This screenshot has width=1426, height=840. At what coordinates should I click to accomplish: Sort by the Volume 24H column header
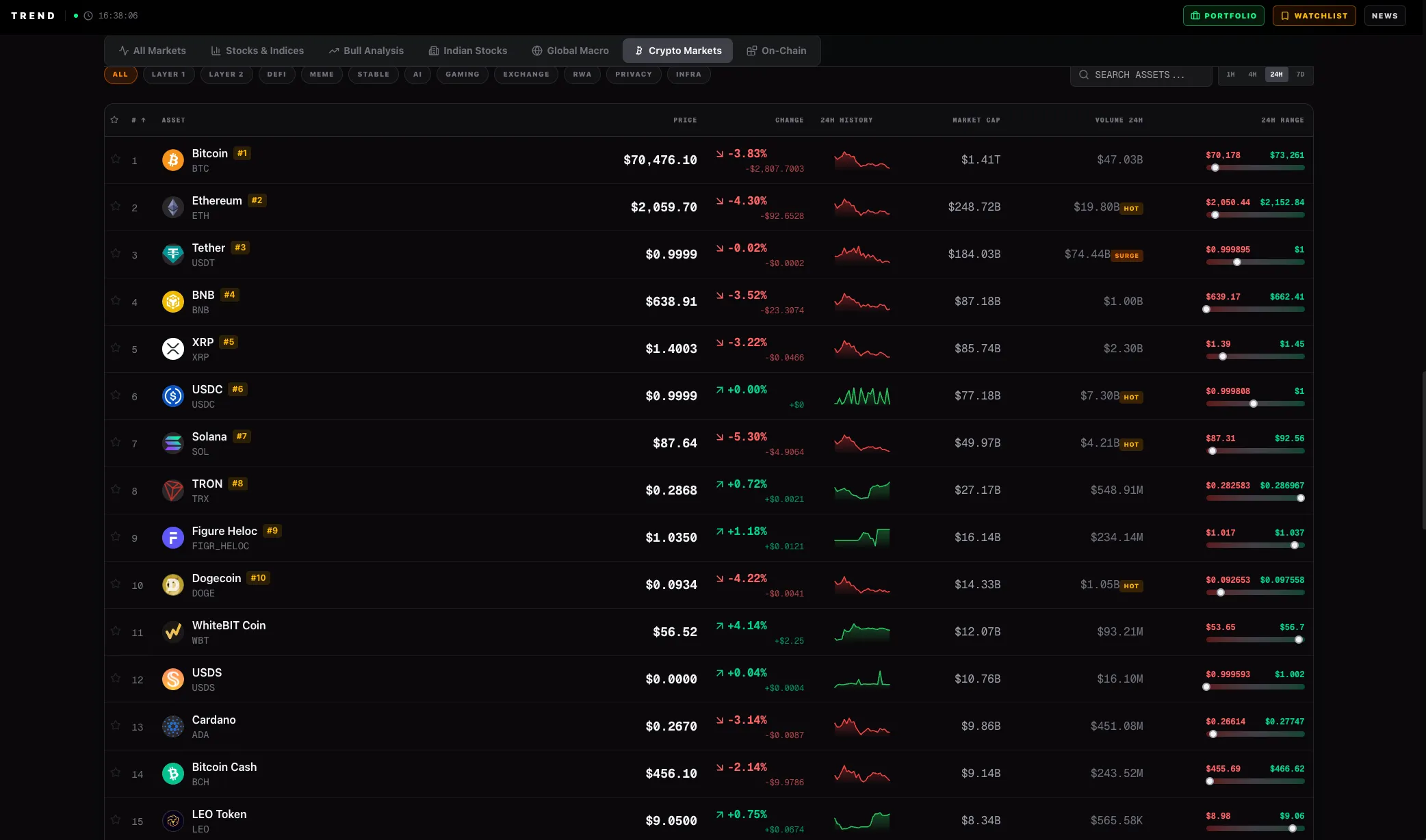(1119, 120)
